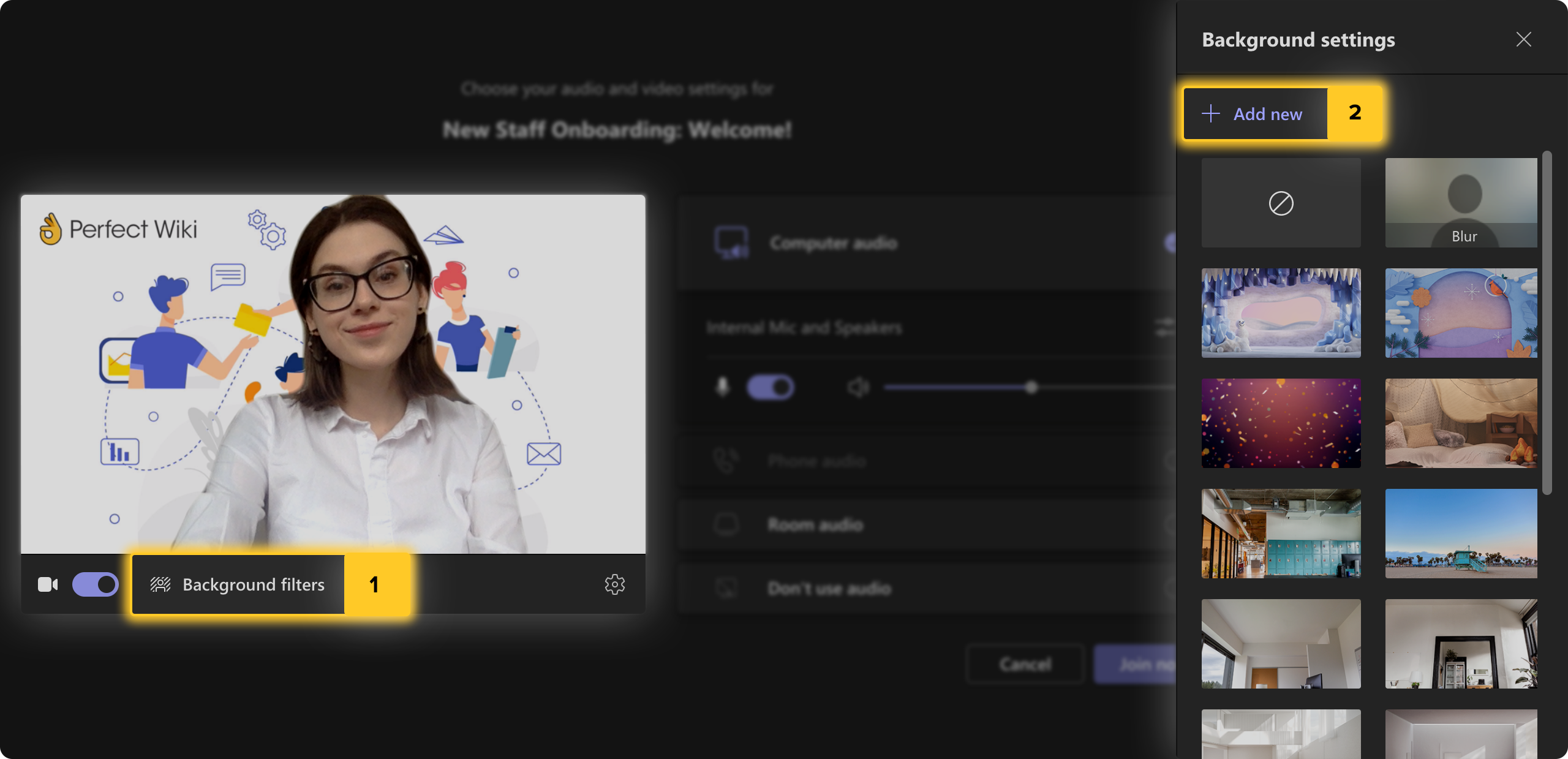1568x759 pixels.
Task: Select the no background option
Action: (1281, 203)
